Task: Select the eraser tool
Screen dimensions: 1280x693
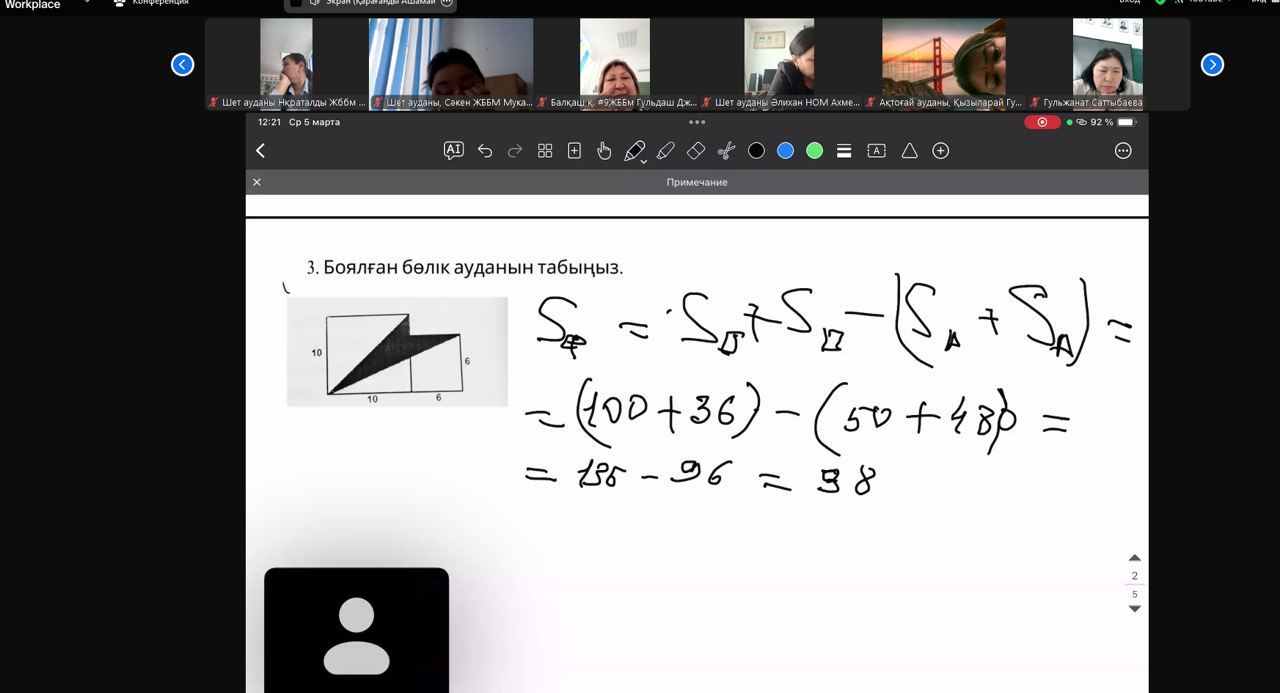Action: tap(696, 151)
